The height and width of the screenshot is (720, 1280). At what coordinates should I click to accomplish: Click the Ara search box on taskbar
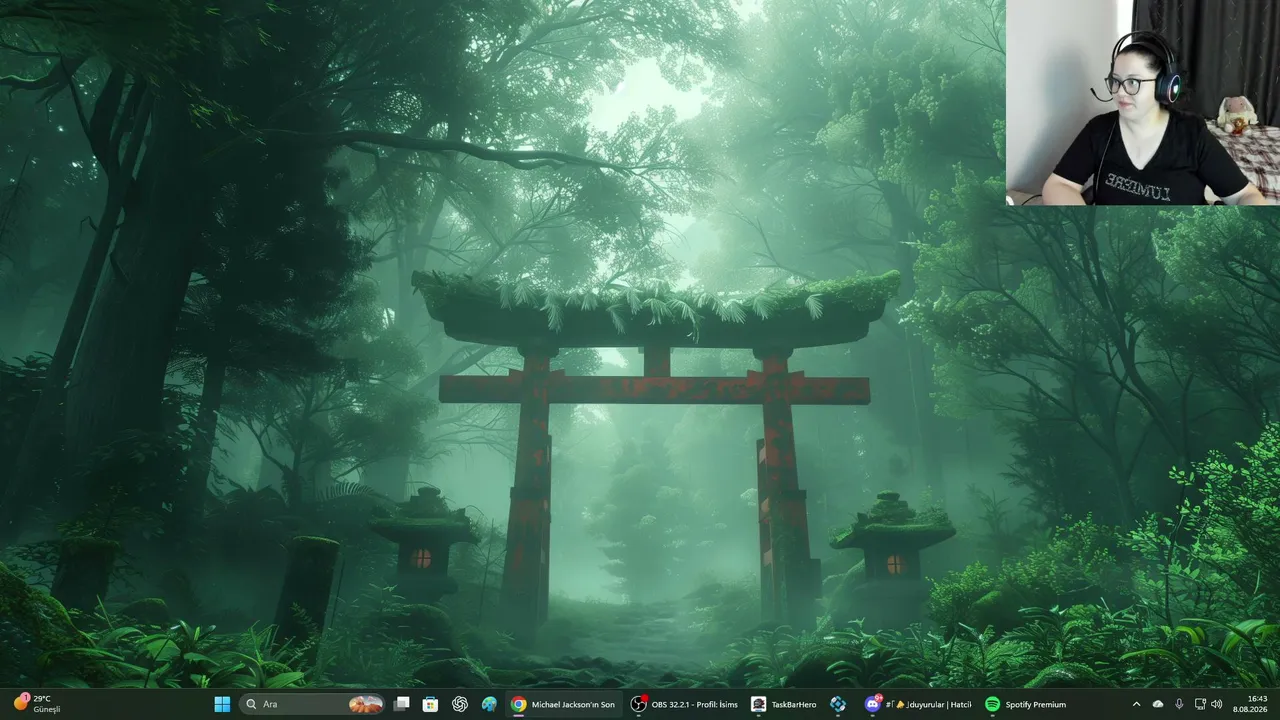click(313, 704)
